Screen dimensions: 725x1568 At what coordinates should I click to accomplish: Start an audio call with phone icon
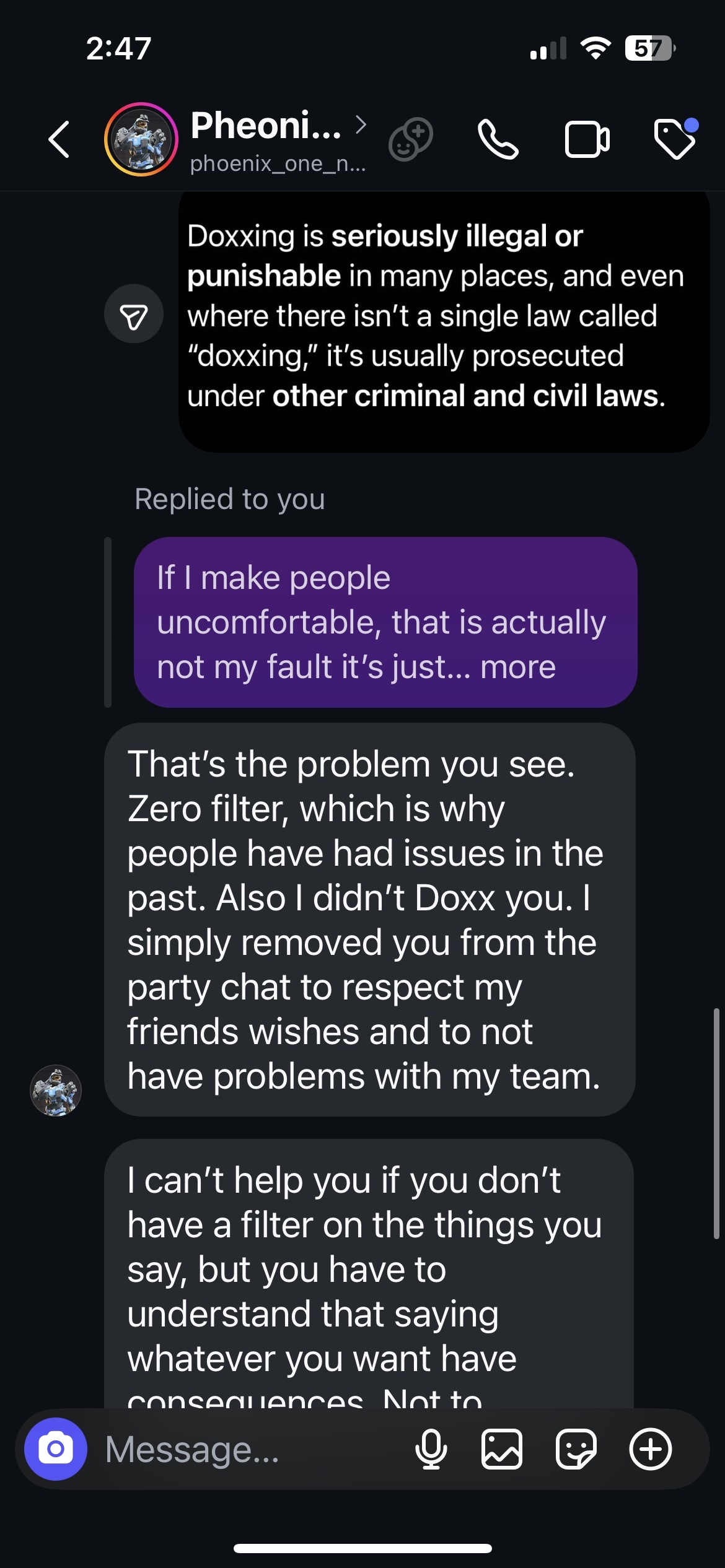pyautogui.click(x=498, y=139)
